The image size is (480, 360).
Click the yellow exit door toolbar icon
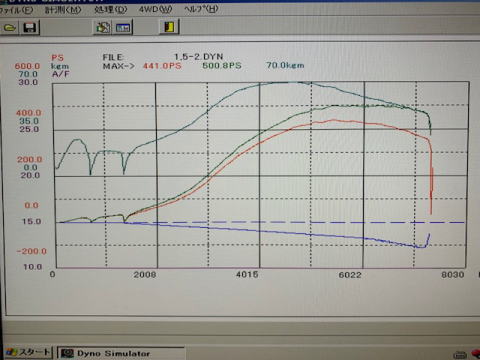pos(170,27)
